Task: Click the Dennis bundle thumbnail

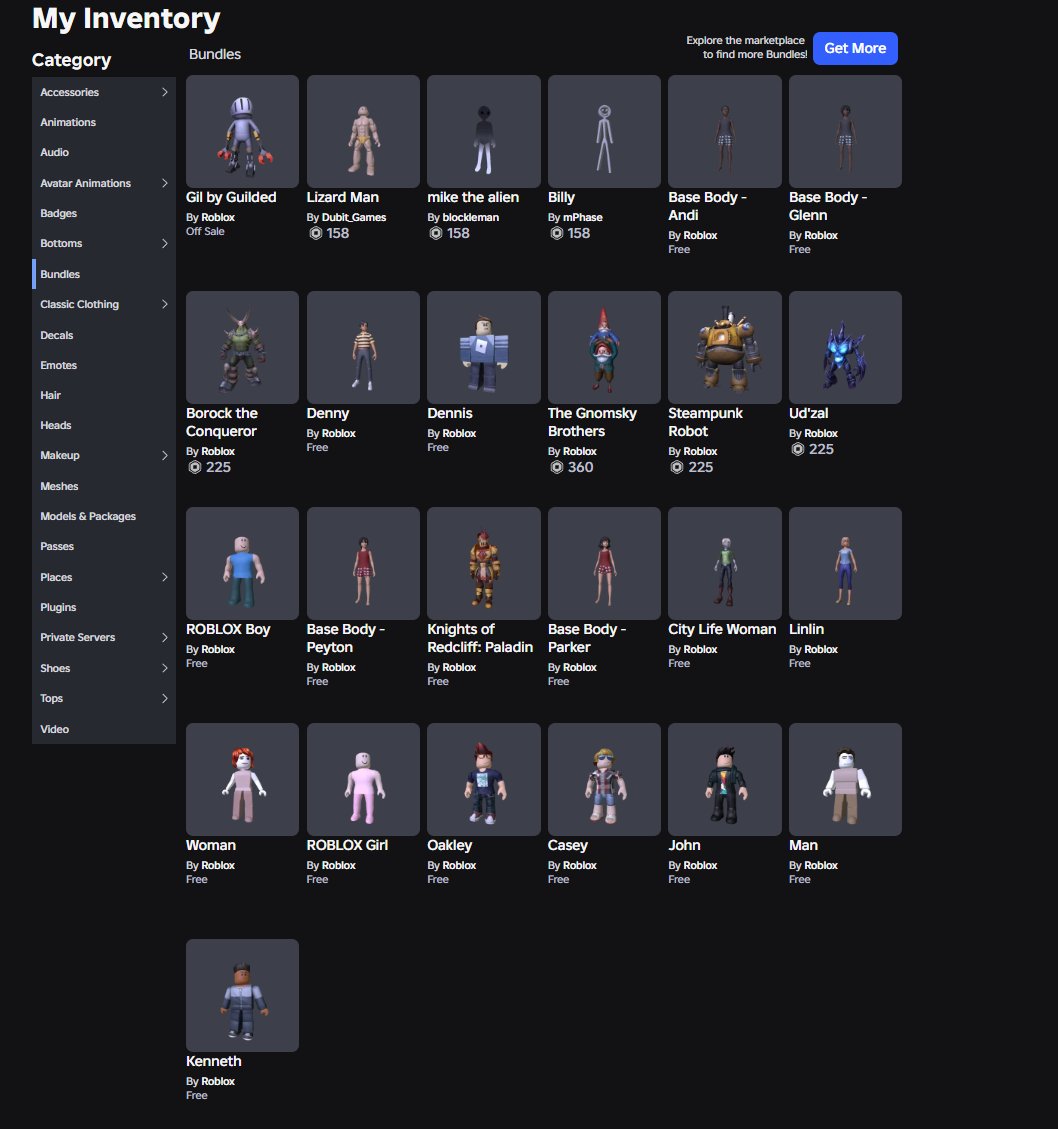Action: pyautogui.click(x=484, y=347)
